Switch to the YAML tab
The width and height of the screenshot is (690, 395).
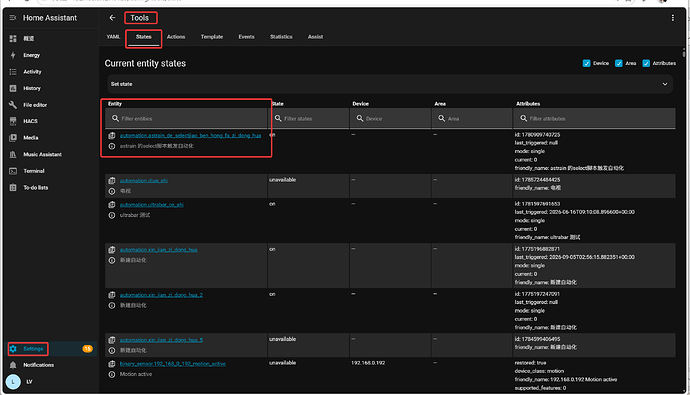(113, 37)
